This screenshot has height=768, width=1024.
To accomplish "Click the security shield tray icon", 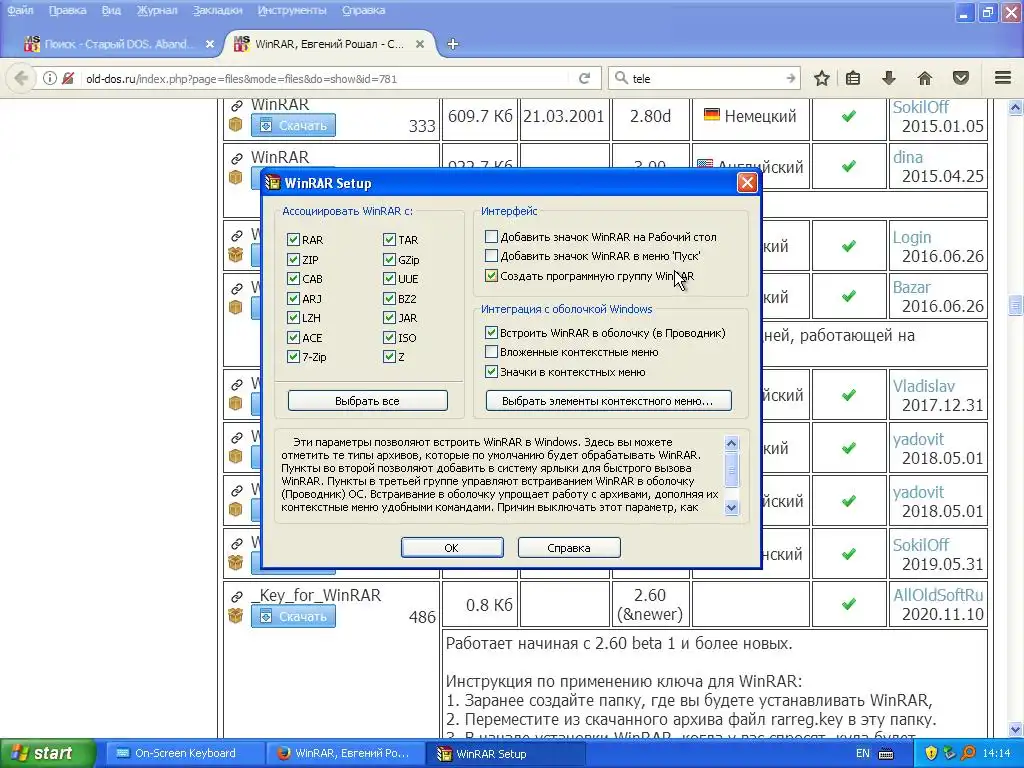I will coord(931,754).
